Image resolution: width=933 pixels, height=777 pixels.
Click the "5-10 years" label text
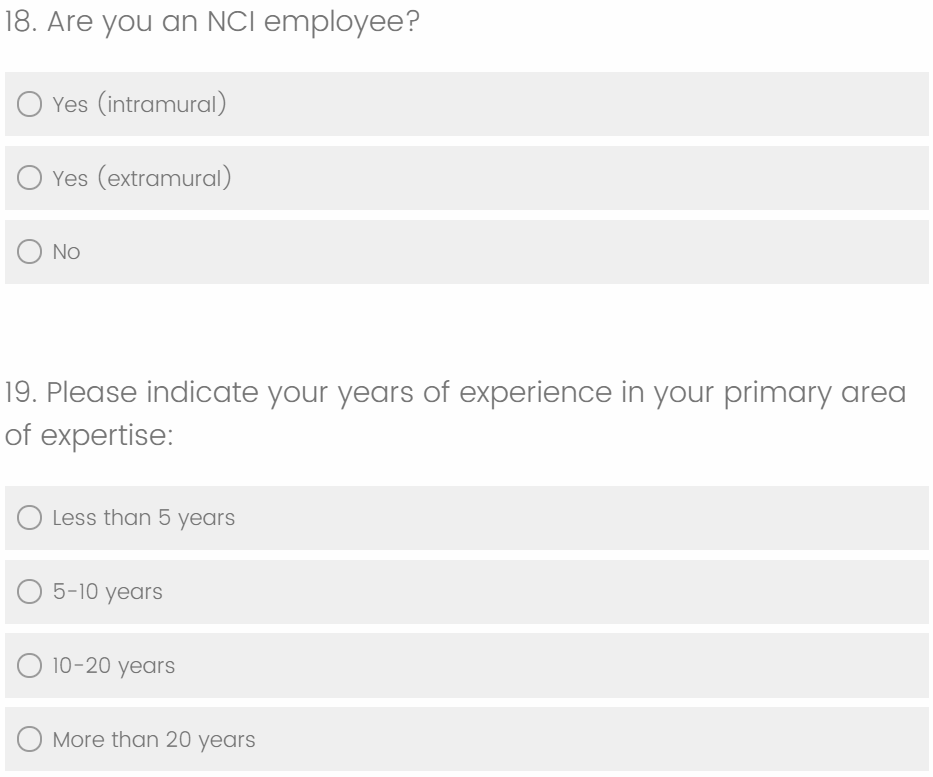tap(107, 593)
